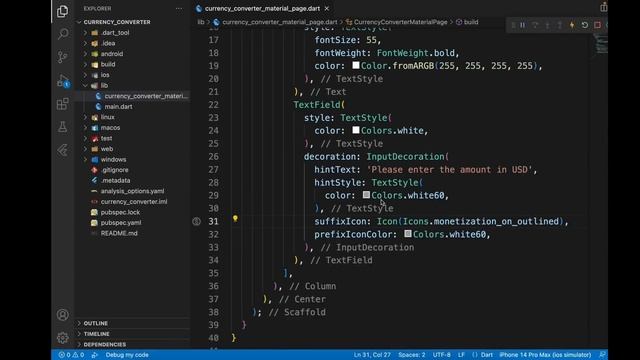Open the Manage gear icon

click(x=62, y=338)
